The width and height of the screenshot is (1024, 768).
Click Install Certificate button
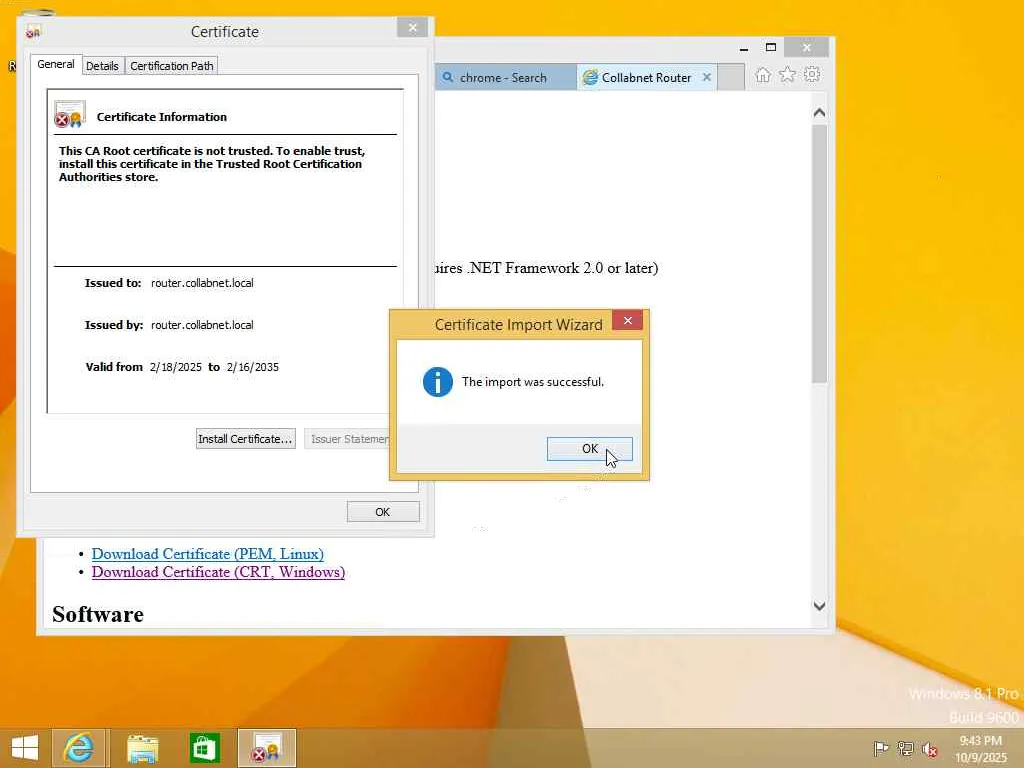(x=246, y=439)
